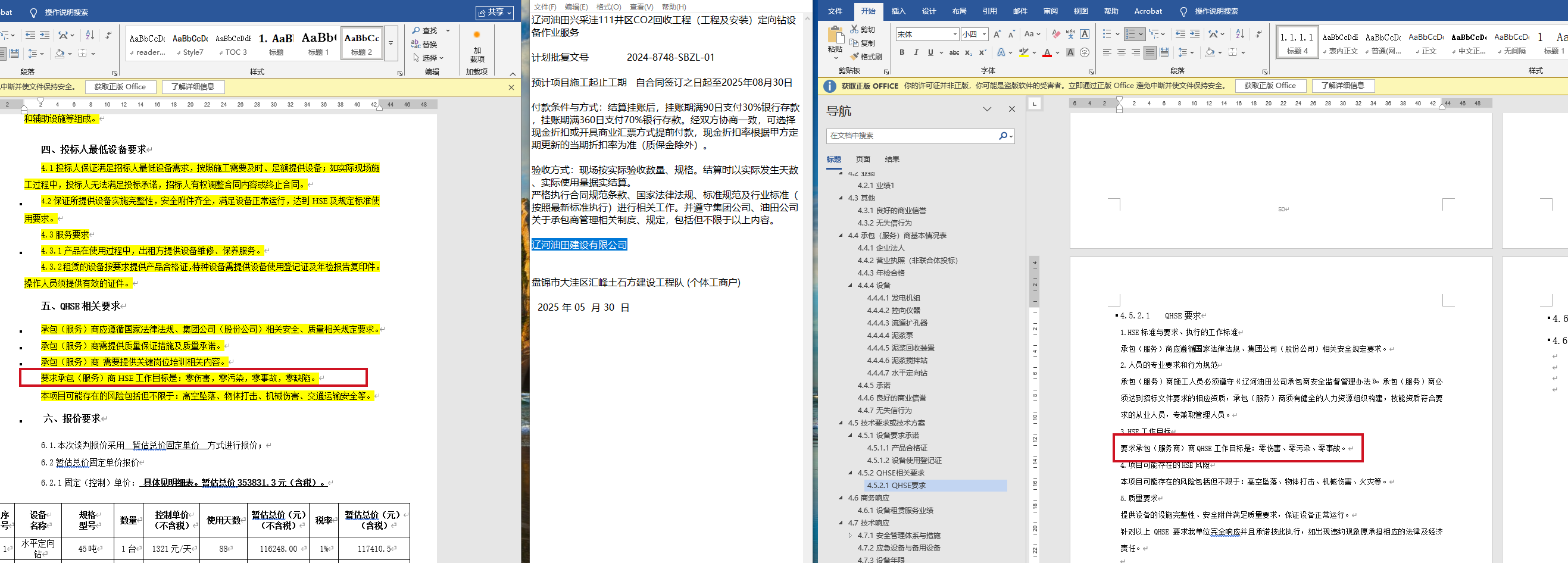Select the 4.4.4.1 发电机组 heading in navigation
The width and height of the screenshot is (1568, 563).
coord(894,298)
